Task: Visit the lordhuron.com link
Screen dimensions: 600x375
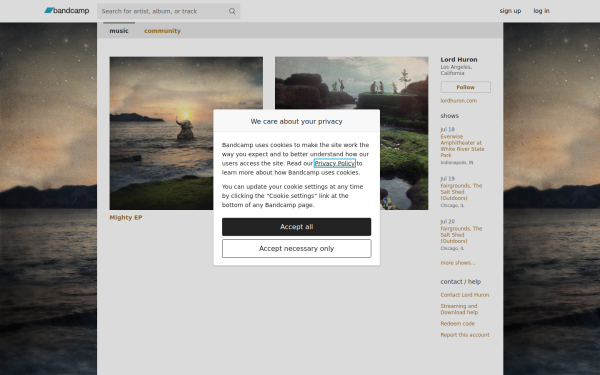Action: [x=458, y=101]
